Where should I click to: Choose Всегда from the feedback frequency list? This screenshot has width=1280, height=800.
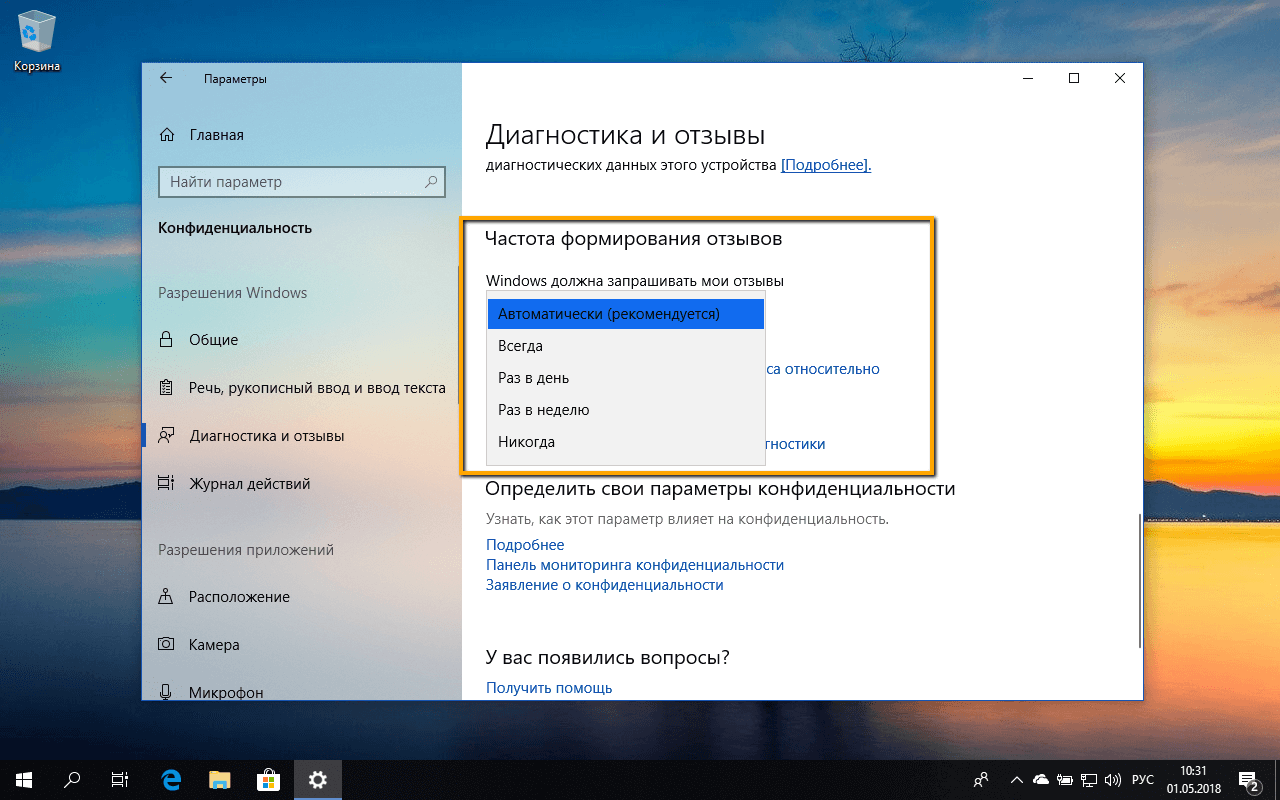625,346
